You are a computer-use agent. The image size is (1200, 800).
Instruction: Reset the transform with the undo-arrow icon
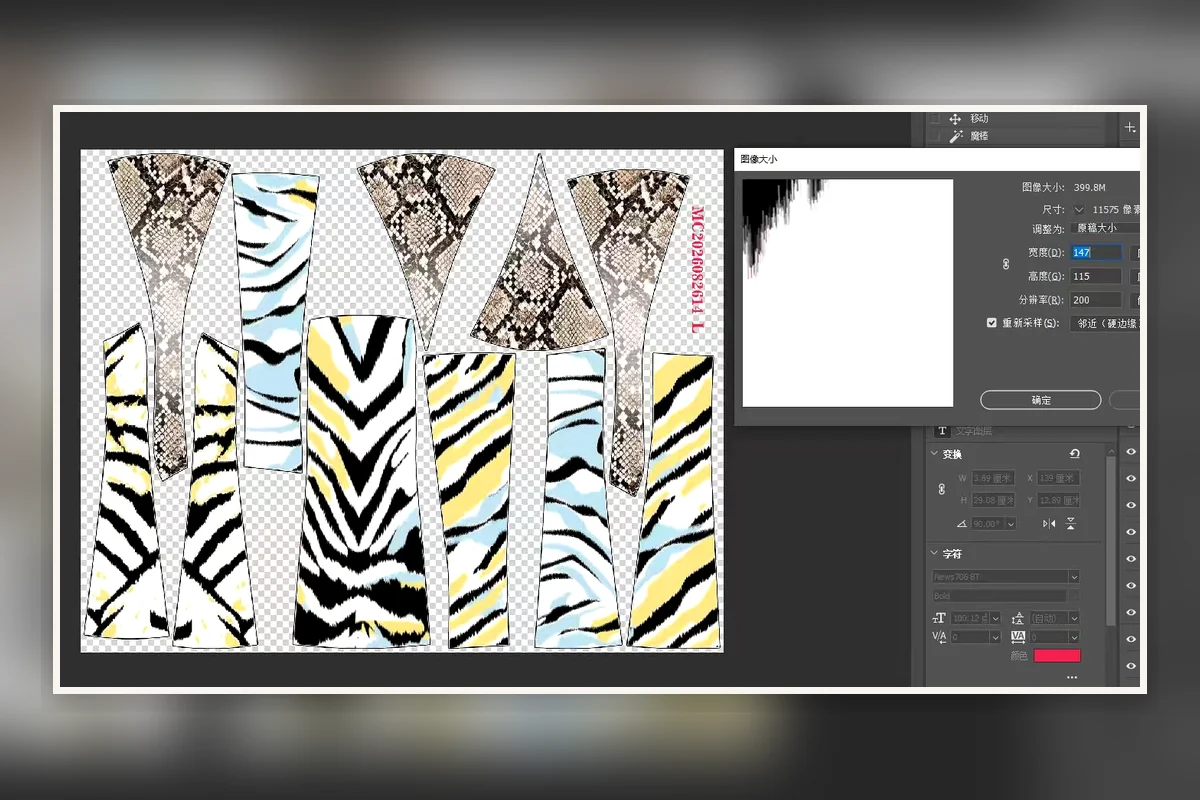[x=1074, y=454]
